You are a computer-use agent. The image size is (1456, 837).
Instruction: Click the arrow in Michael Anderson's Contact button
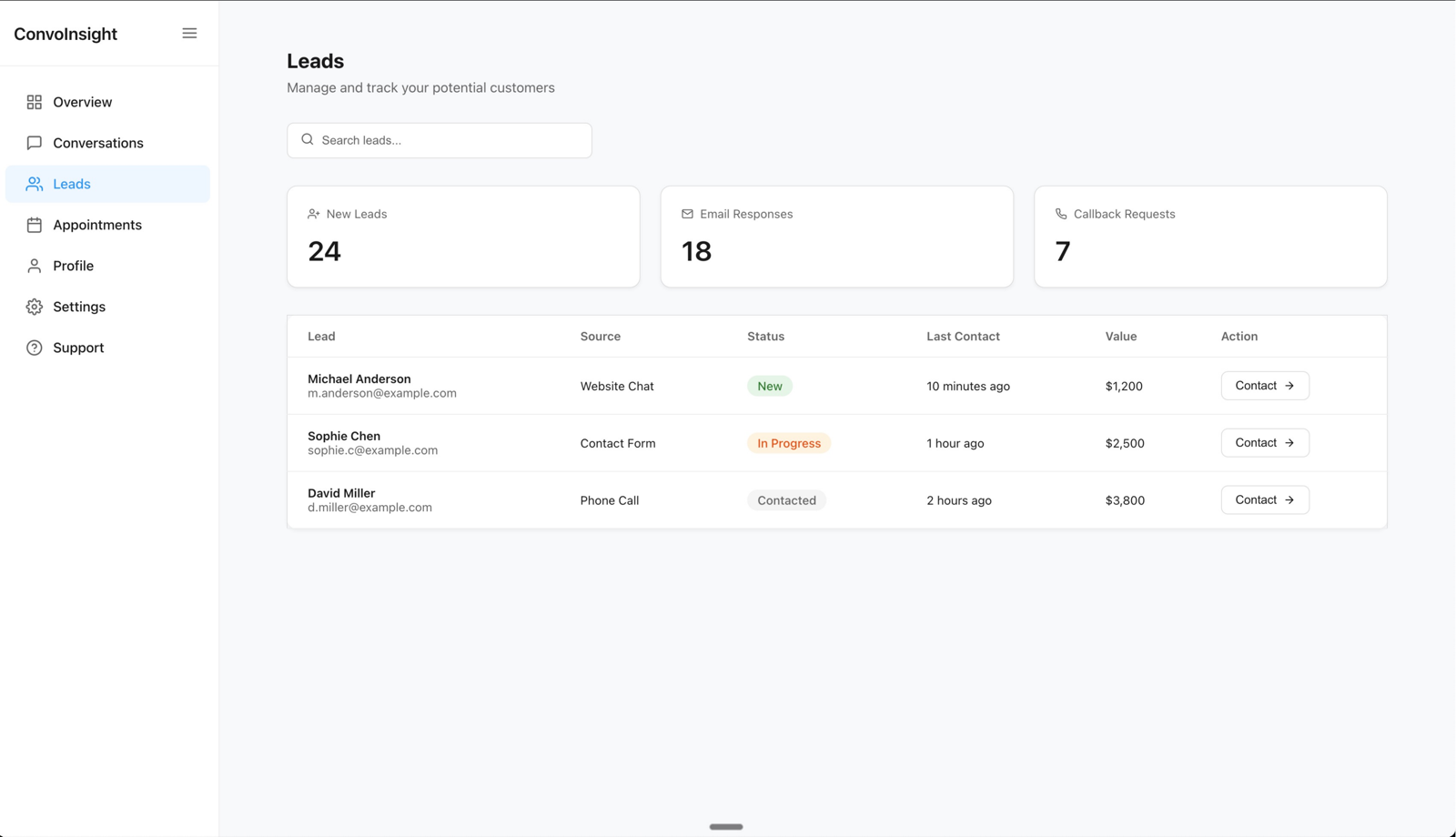point(1289,386)
